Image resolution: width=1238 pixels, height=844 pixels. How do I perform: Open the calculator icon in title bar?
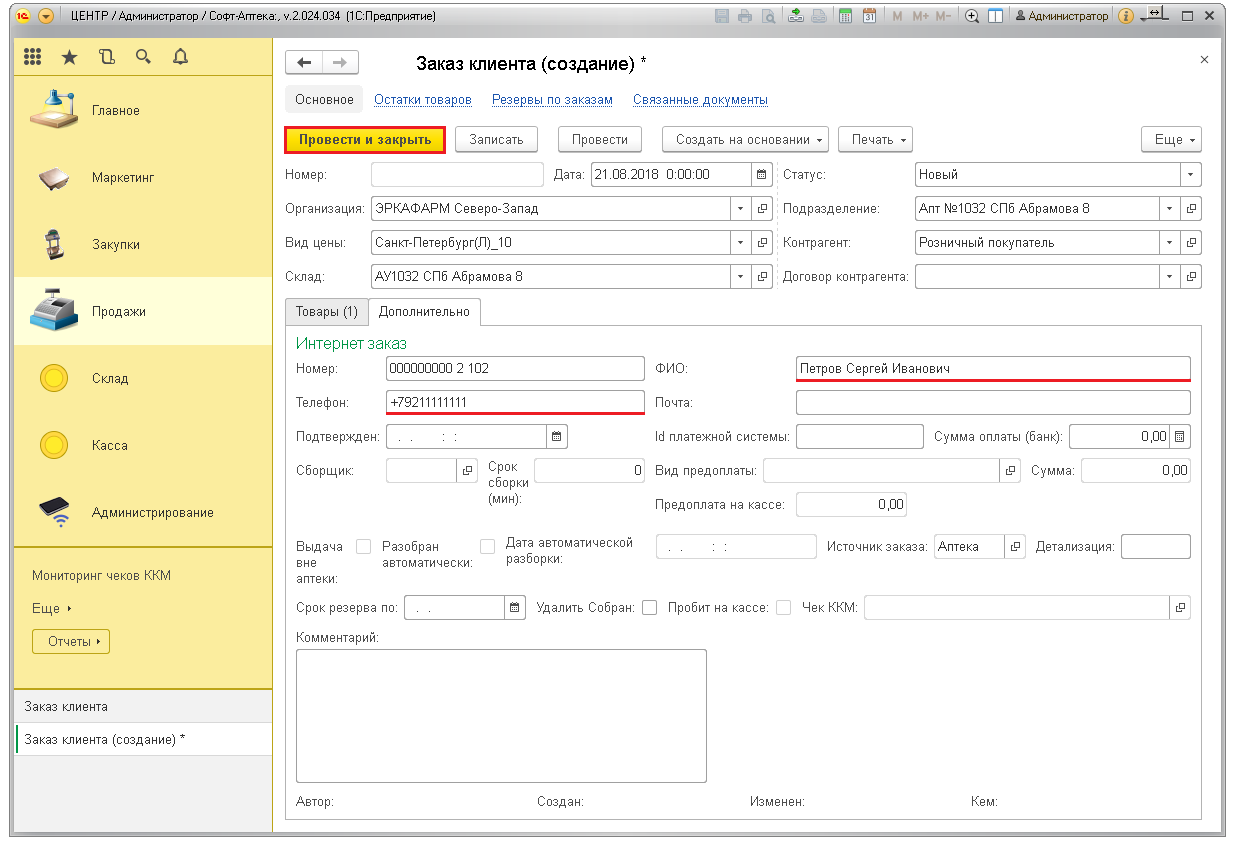pos(845,16)
